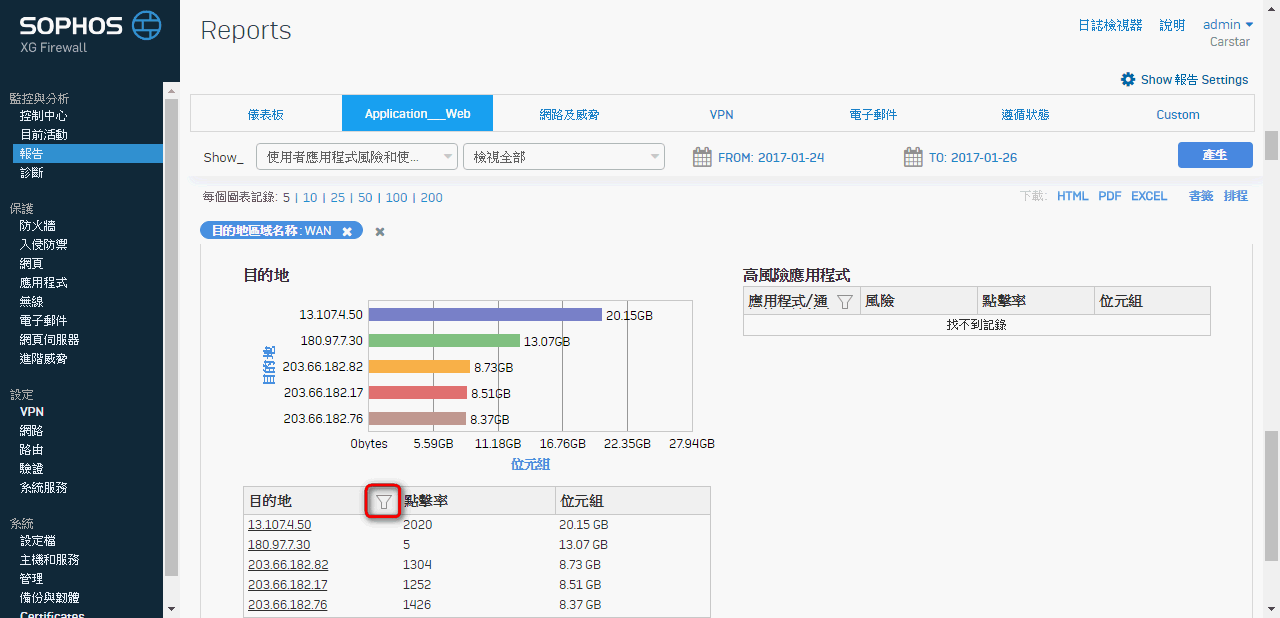The image size is (1280, 618).
Task: Remove the 目的地區域名稱: WAN filter tag
Action: click(x=347, y=231)
